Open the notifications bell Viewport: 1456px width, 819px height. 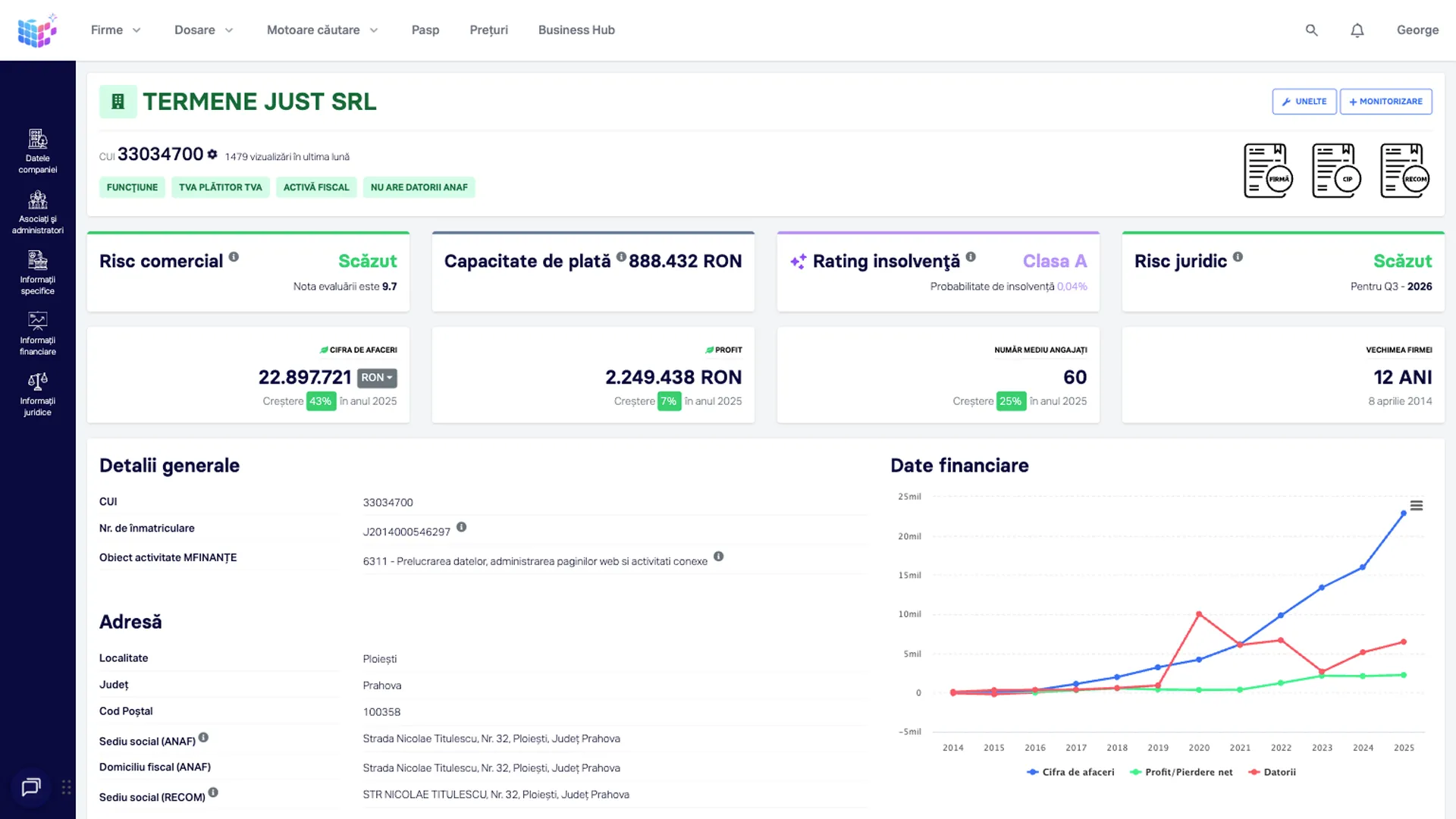click(x=1357, y=30)
